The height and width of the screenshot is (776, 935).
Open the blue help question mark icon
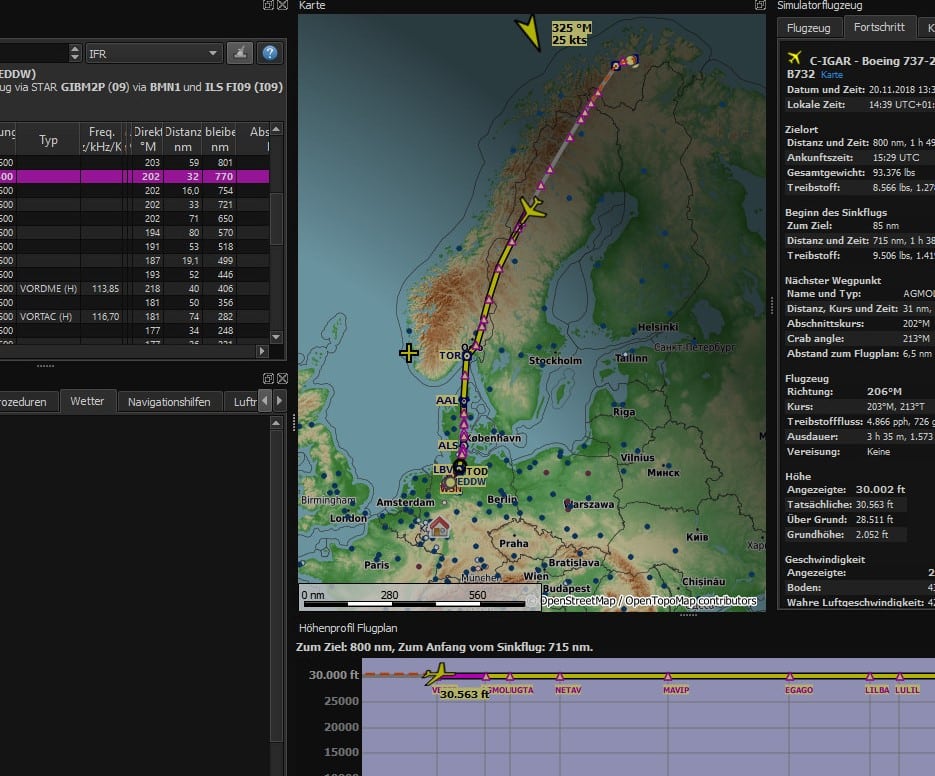coord(268,53)
